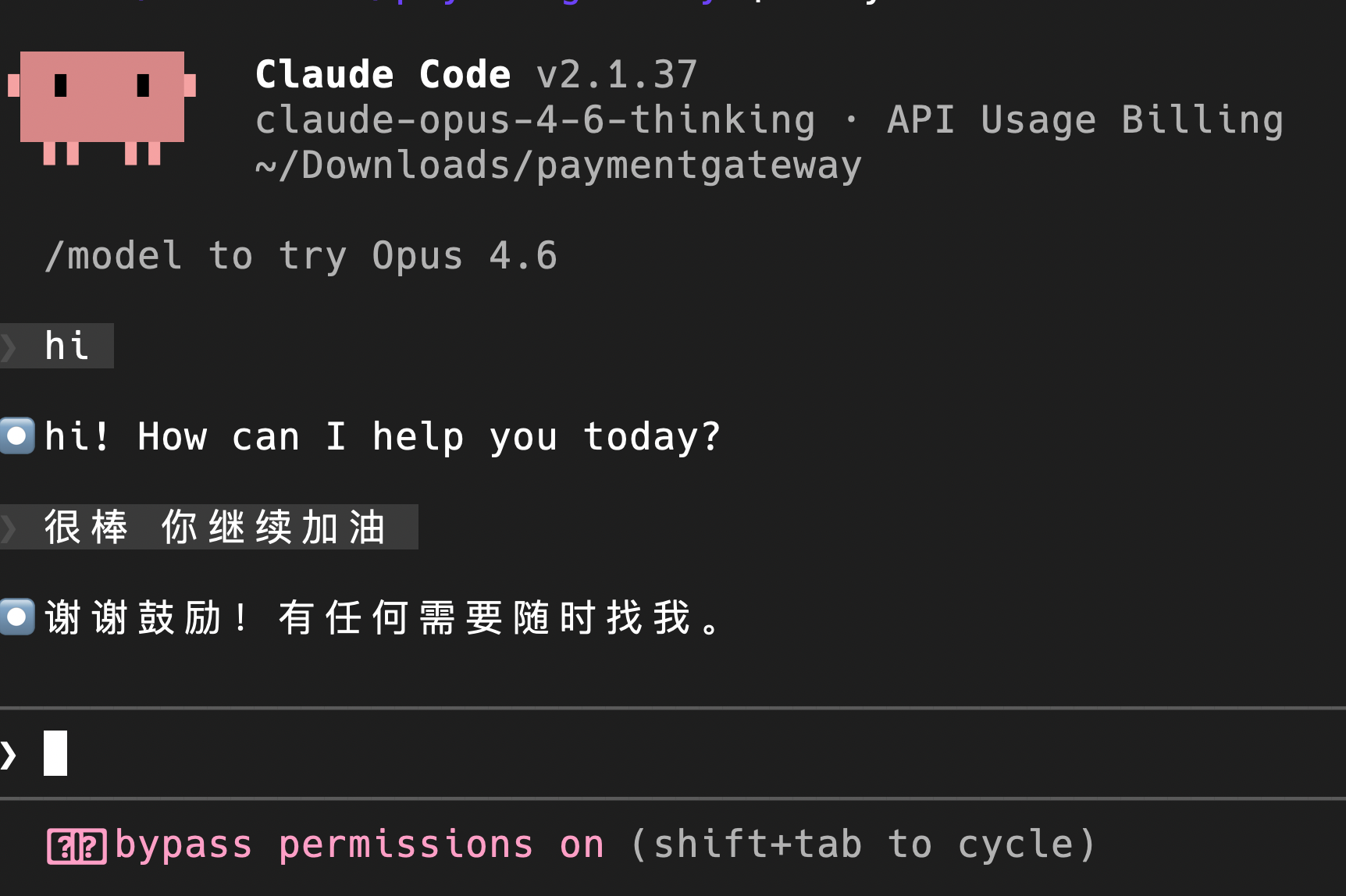Click the "Claude Code" title text
The width and height of the screenshot is (1346, 896).
383,75
